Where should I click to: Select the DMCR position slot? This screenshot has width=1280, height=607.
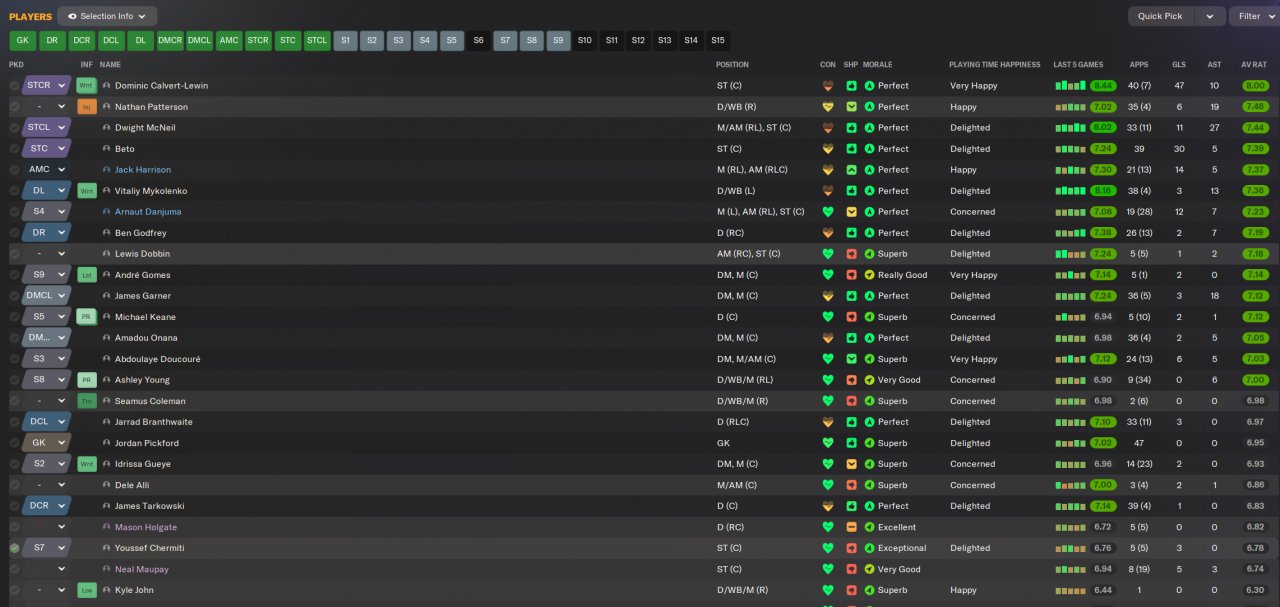pyautogui.click(x=170, y=41)
